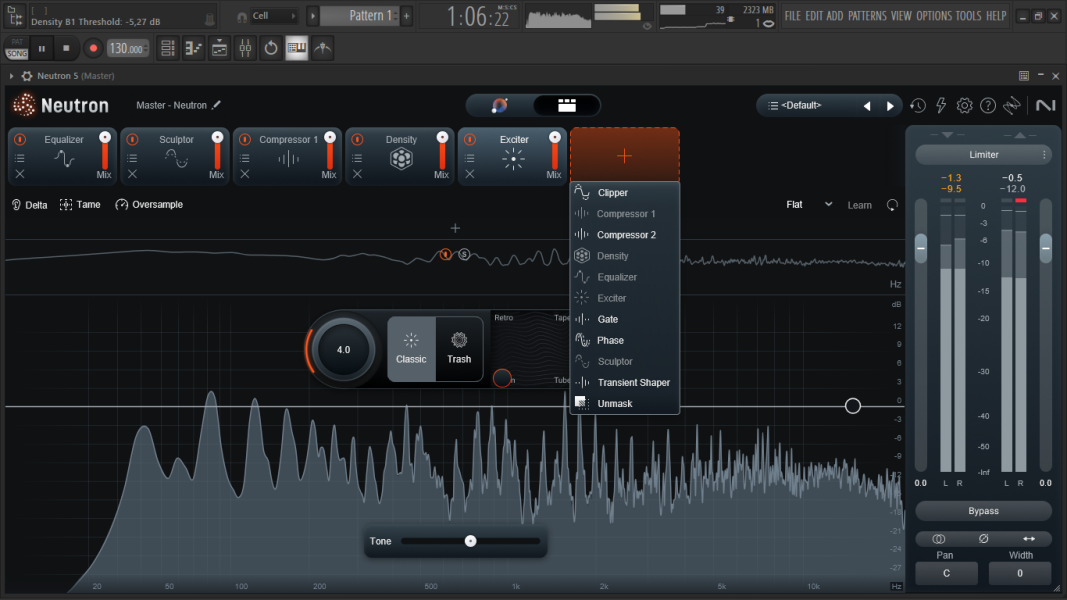Open the Sculptor module preset list icon
The height and width of the screenshot is (600, 1067).
click(132, 158)
